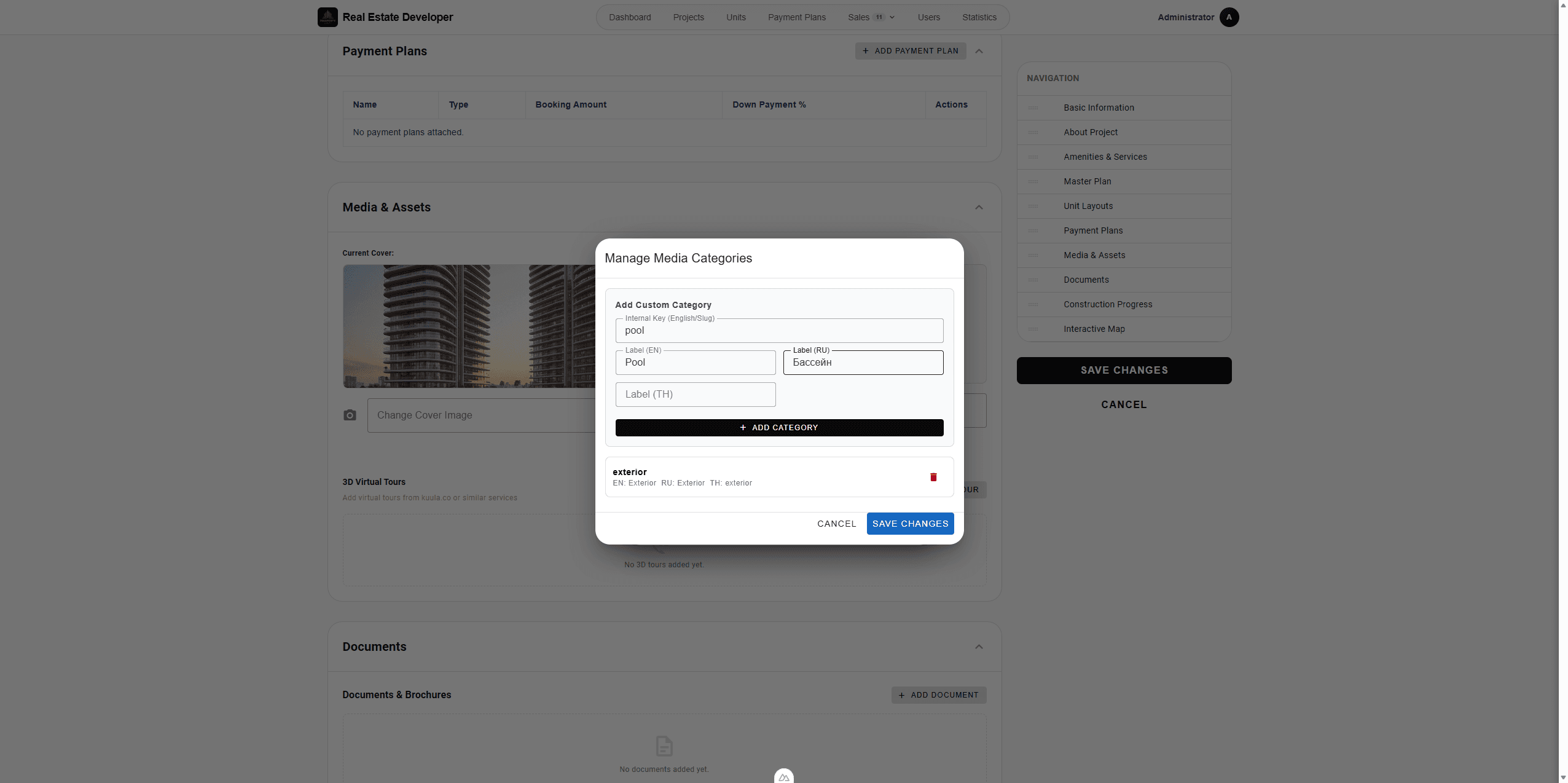This screenshot has height=783, width=1568.
Task: Collapse the Documents section chevron
Action: coord(979,647)
